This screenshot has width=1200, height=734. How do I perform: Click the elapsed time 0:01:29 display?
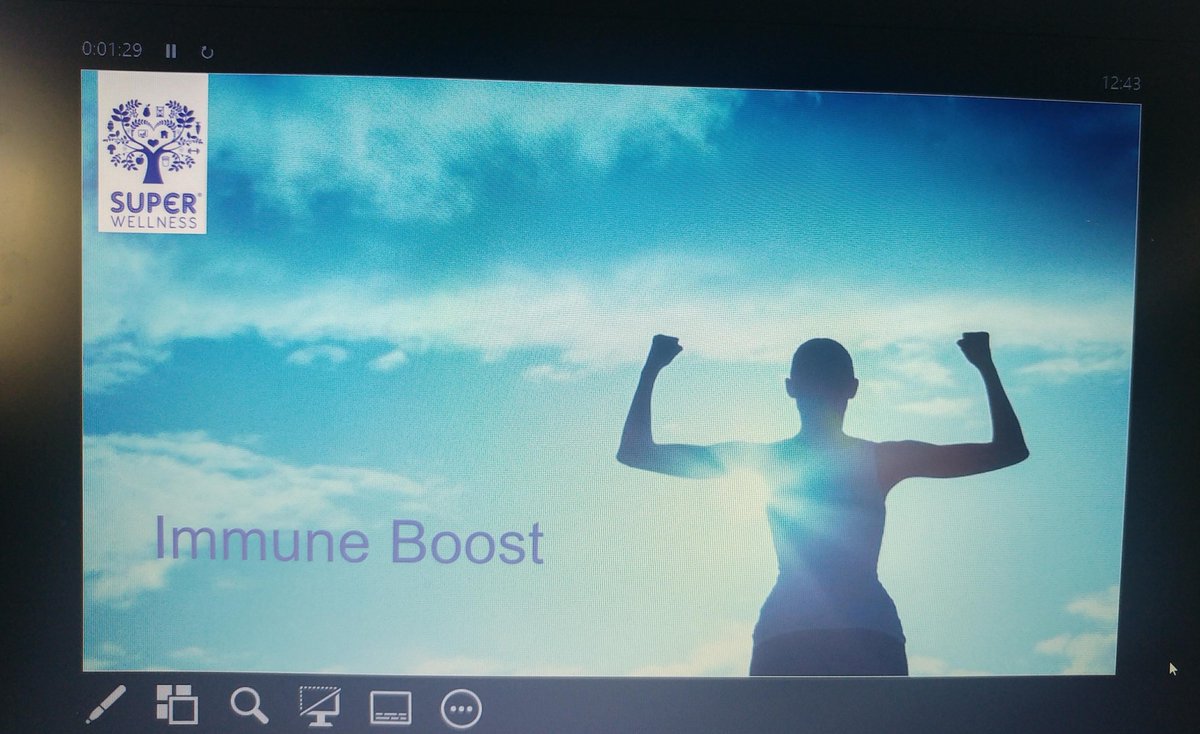(x=113, y=48)
